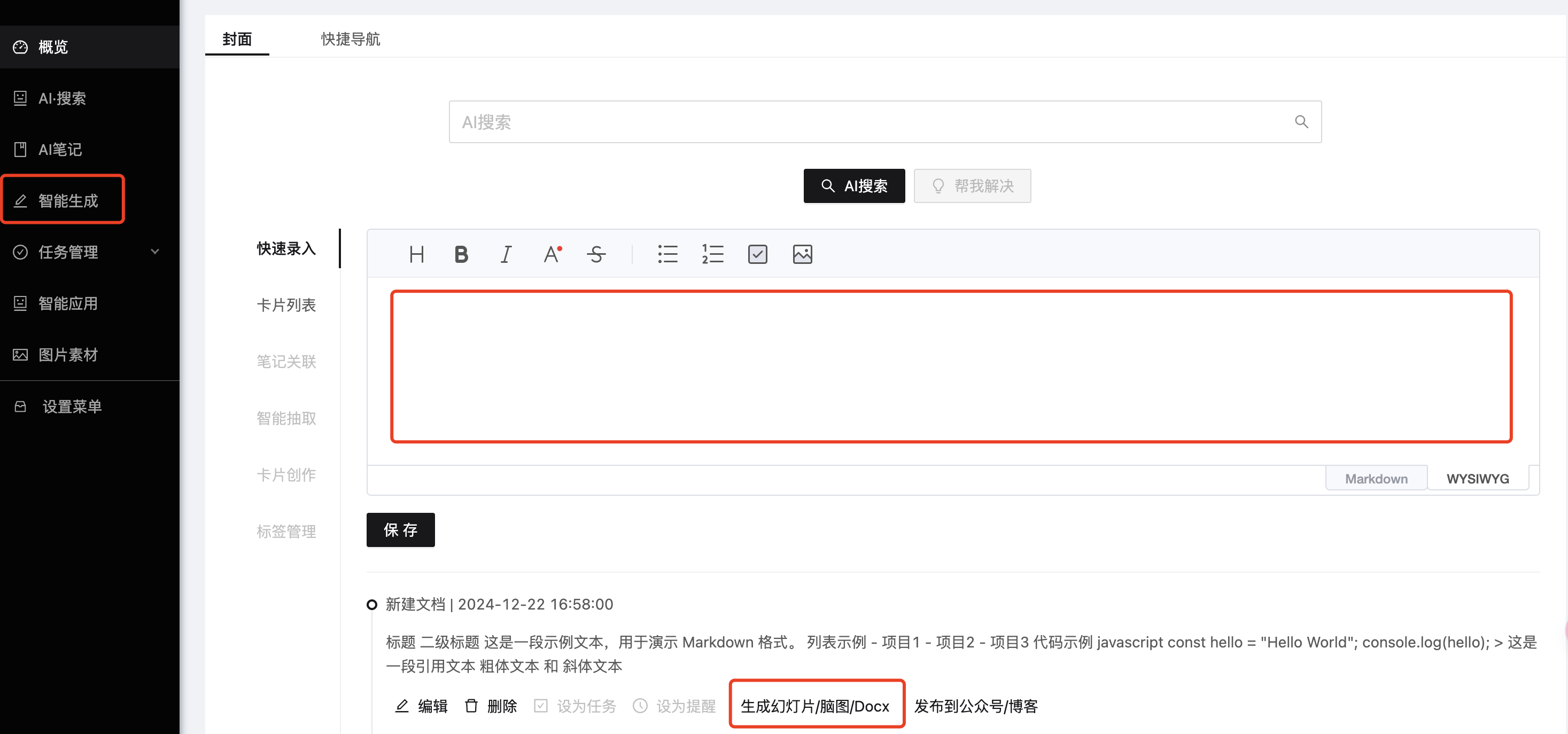Viewport: 1568px width, 734px height.
Task: Open AI笔记 in the sidebar menu
Action: (89, 149)
